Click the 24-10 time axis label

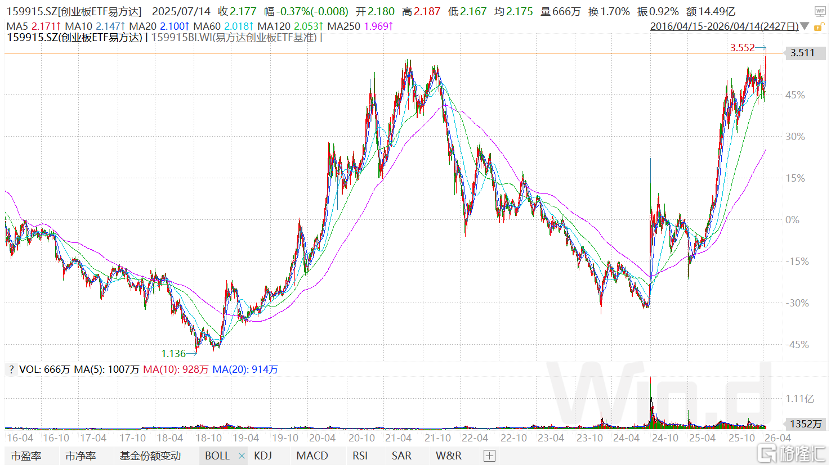pyautogui.click(x=665, y=438)
